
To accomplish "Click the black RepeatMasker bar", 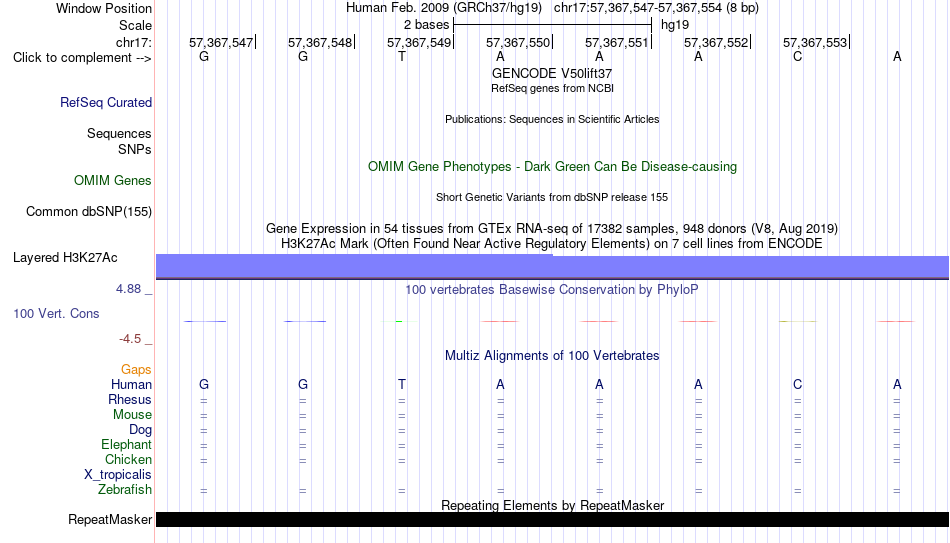I will tap(552, 519).
